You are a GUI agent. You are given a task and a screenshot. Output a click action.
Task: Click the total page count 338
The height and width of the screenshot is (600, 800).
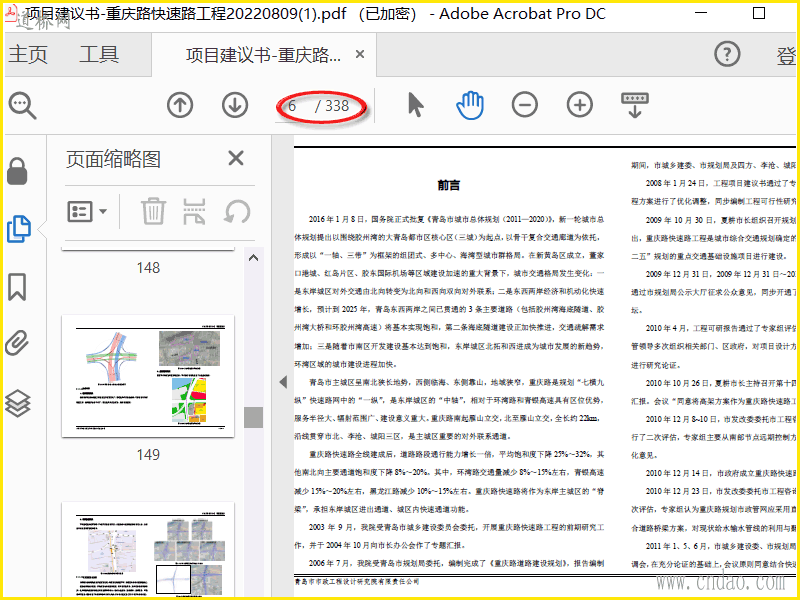(x=337, y=106)
